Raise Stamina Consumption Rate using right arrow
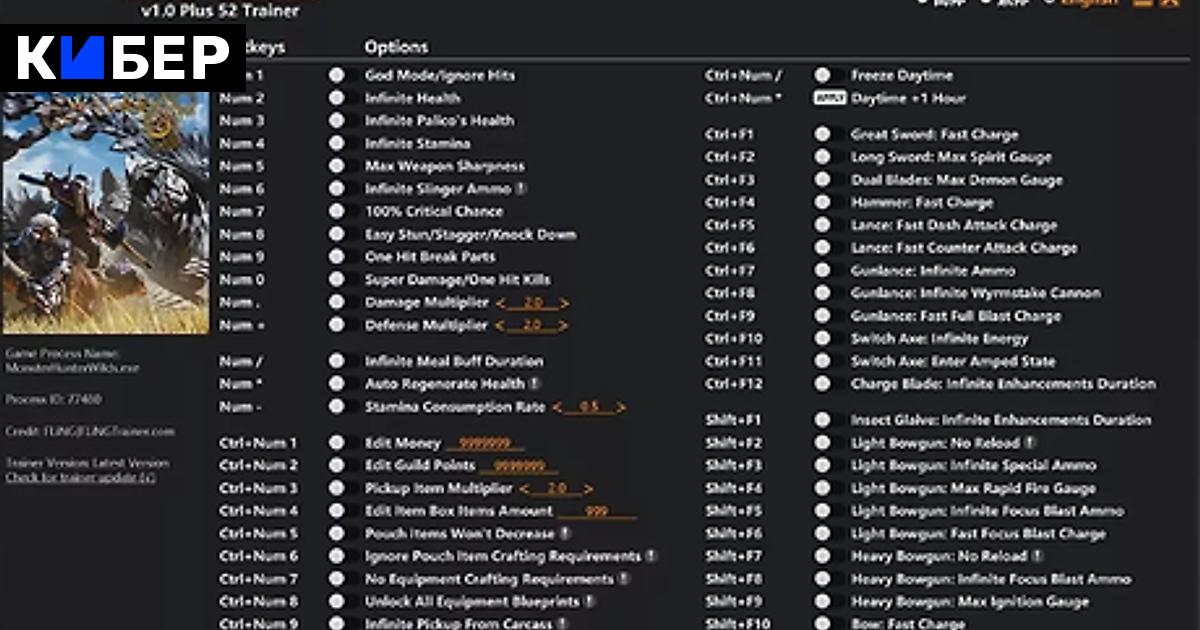 click(621, 408)
